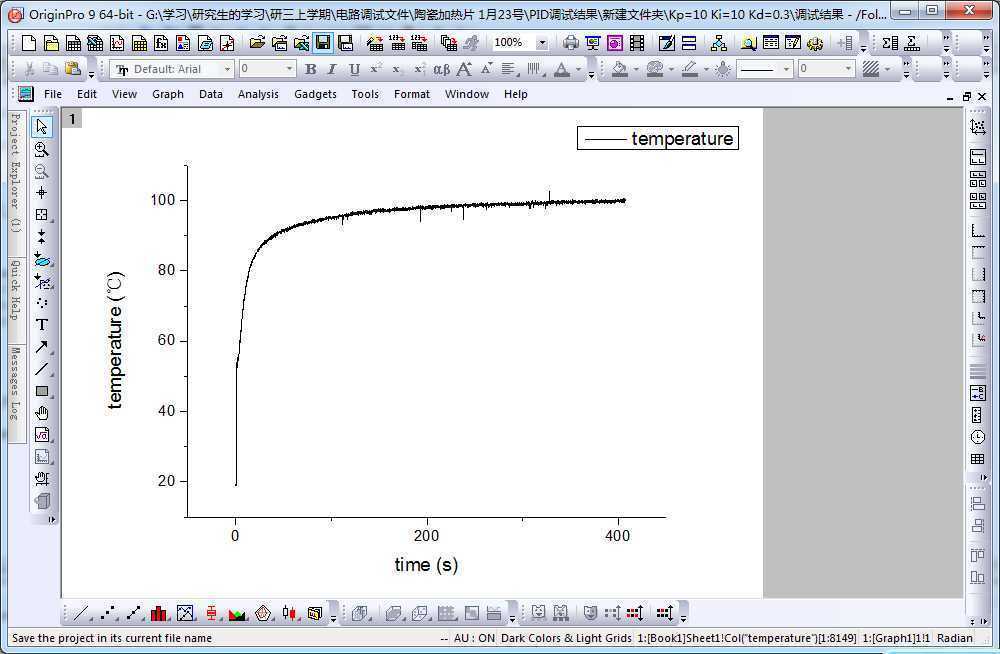Open the Help menu
The width and height of the screenshot is (1000, 654).
(x=515, y=94)
